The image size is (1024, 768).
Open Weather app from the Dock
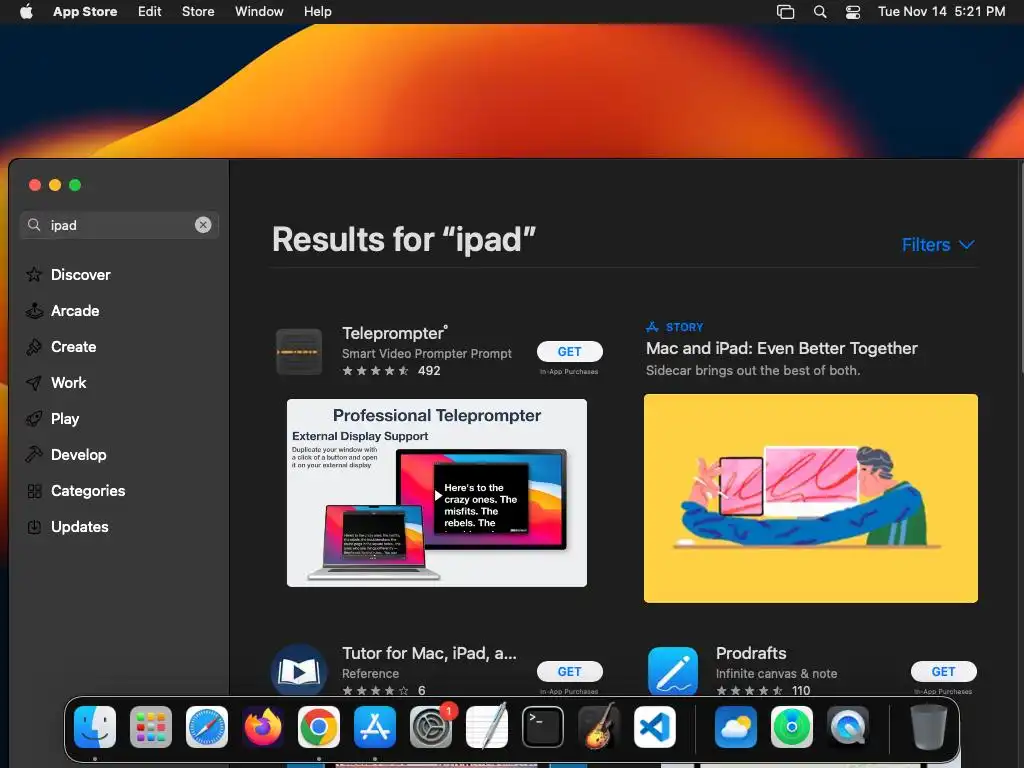pyautogui.click(x=735, y=727)
